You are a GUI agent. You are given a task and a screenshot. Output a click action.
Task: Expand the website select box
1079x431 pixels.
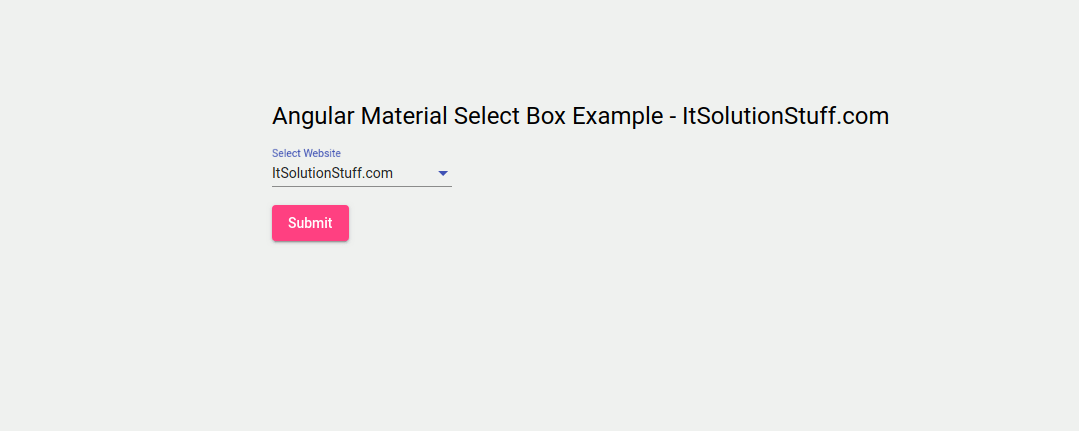tap(361, 173)
